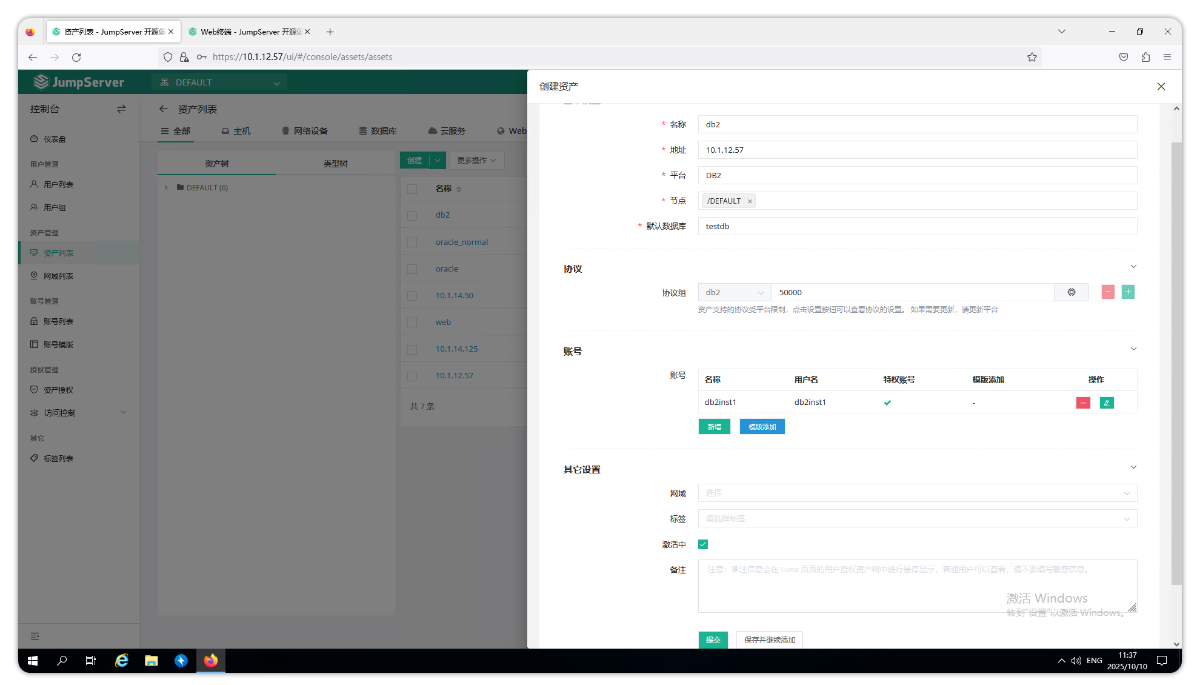Check the web row checkbox

pyautogui.click(x=412, y=322)
